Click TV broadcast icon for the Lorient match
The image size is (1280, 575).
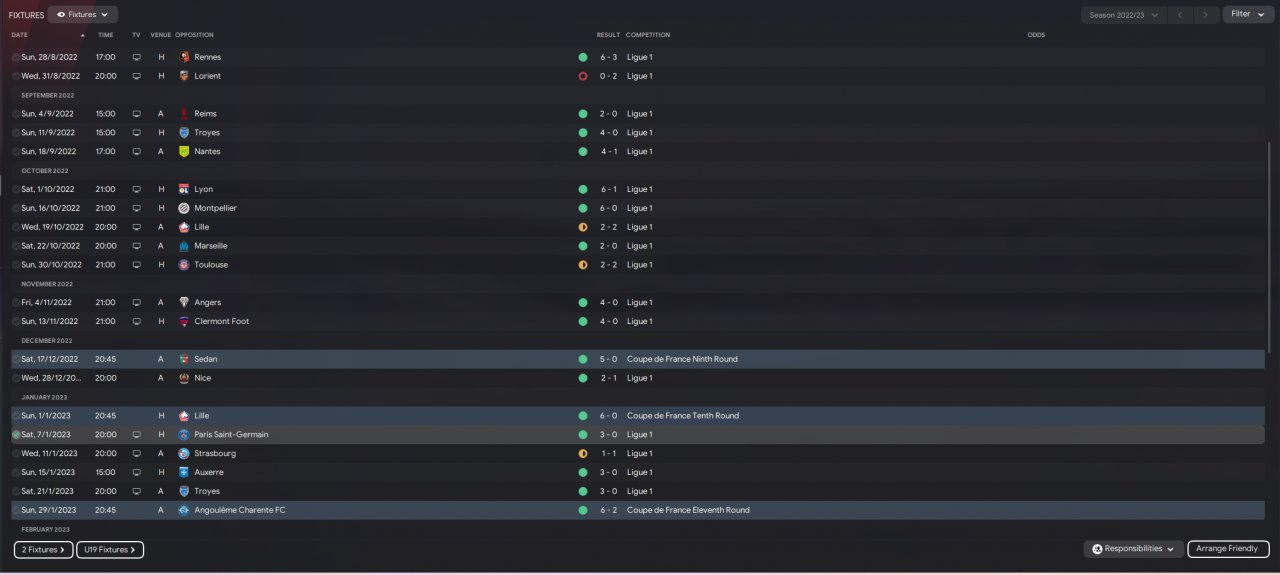point(137,76)
